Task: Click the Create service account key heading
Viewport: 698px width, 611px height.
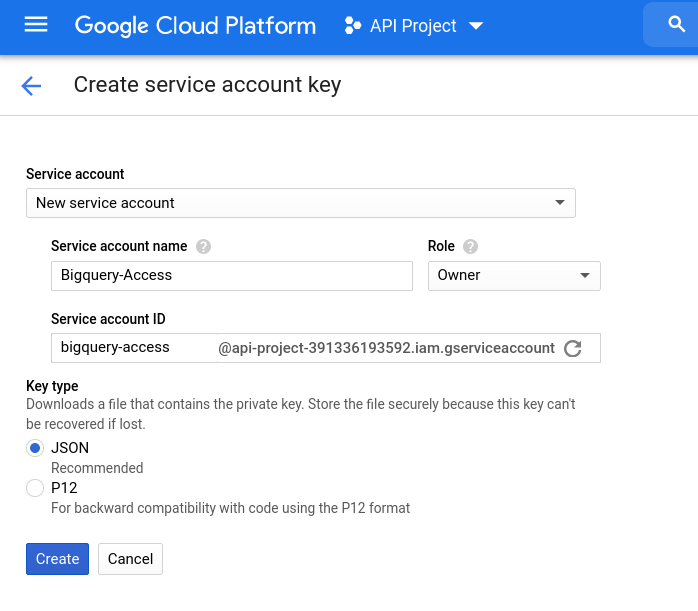Action: point(207,85)
